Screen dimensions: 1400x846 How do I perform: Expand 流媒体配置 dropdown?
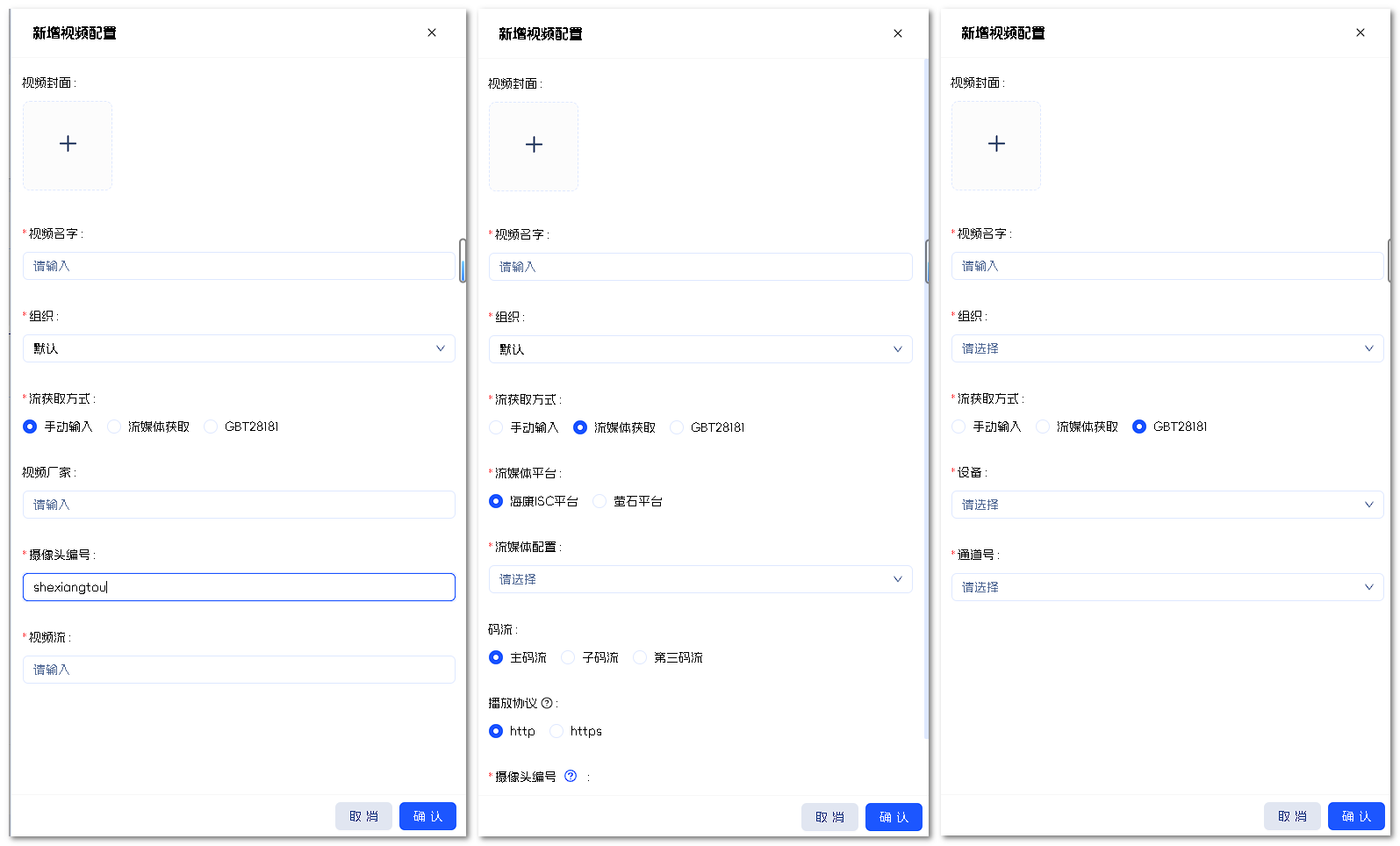(700, 579)
